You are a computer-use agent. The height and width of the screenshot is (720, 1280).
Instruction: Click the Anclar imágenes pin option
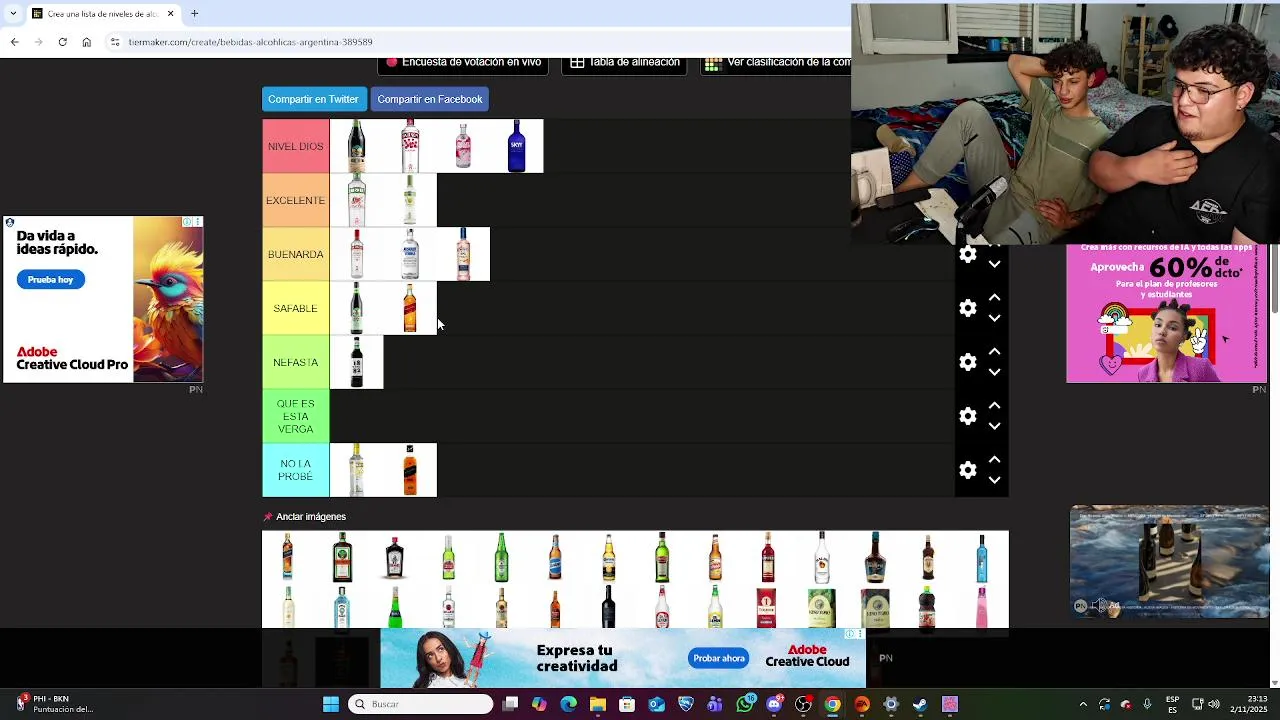pos(305,517)
